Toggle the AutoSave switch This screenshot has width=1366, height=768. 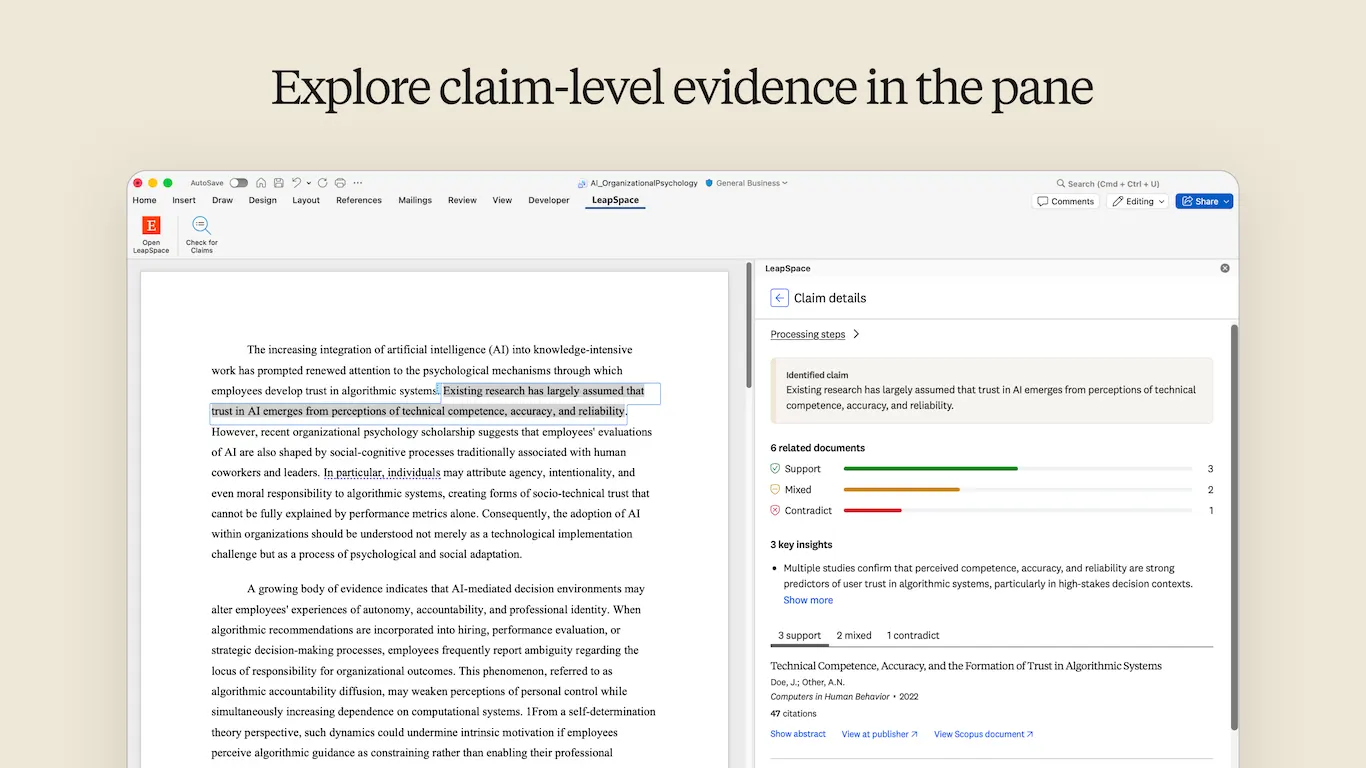pyautogui.click(x=238, y=183)
